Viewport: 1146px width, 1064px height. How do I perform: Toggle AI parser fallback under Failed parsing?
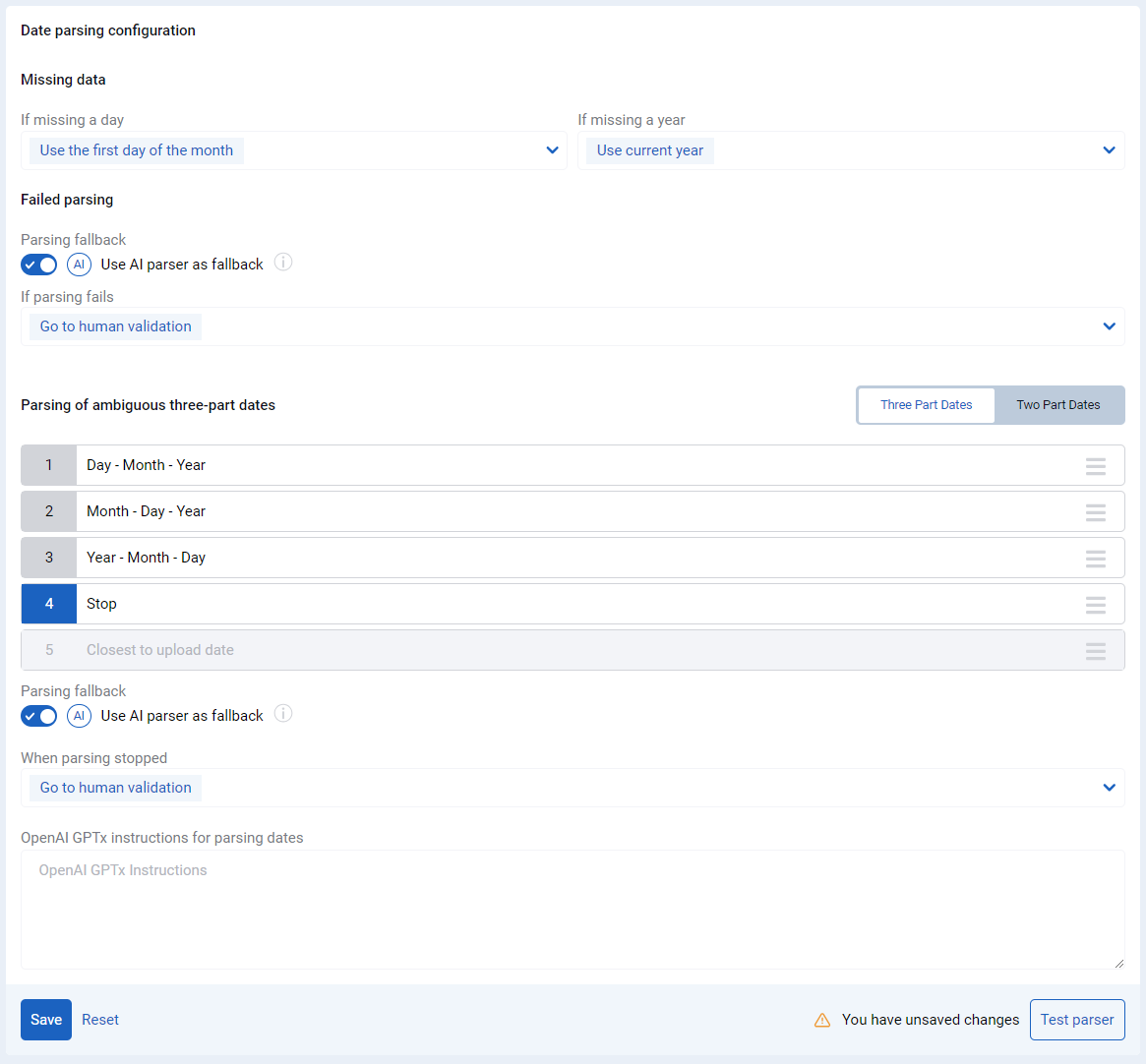click(38, 265)
